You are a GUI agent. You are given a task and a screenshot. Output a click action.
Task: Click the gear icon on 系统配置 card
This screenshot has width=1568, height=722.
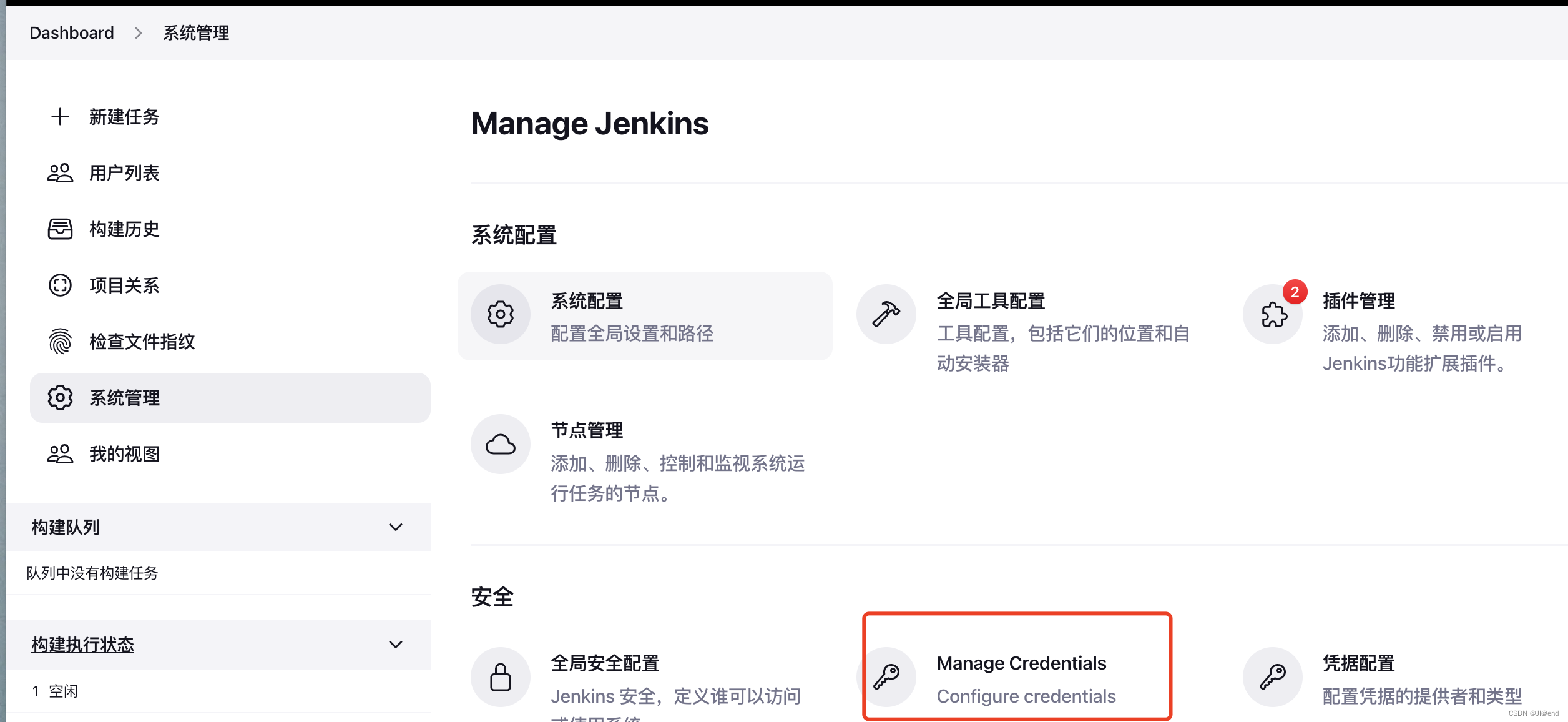point(501,314)
